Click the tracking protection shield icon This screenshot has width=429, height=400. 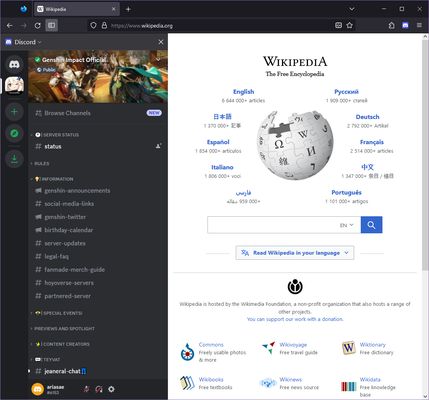[93, 25]
